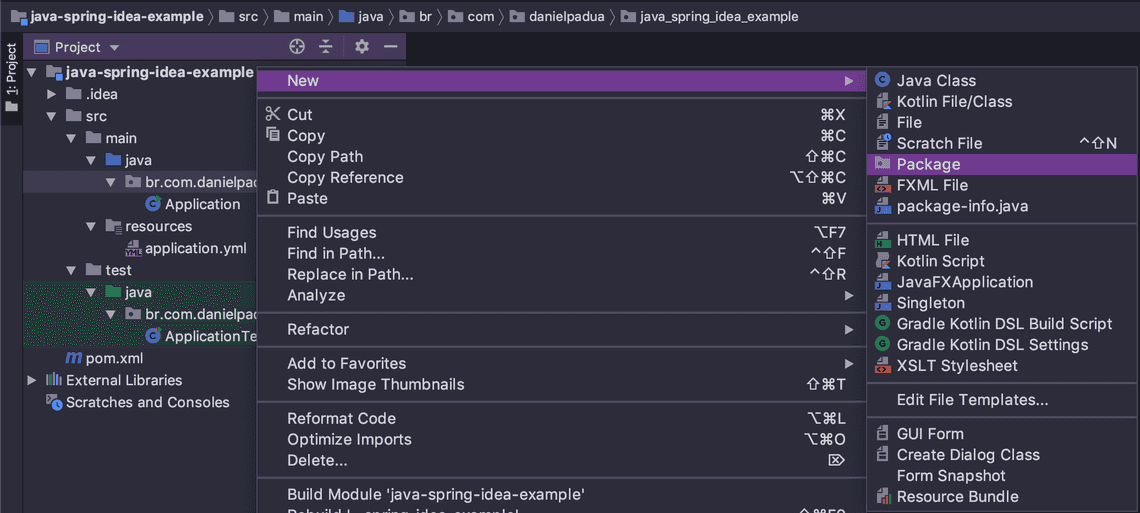1140x513 pixels.
Task: Click the package-info.java icon
Action: coord(883,206)
